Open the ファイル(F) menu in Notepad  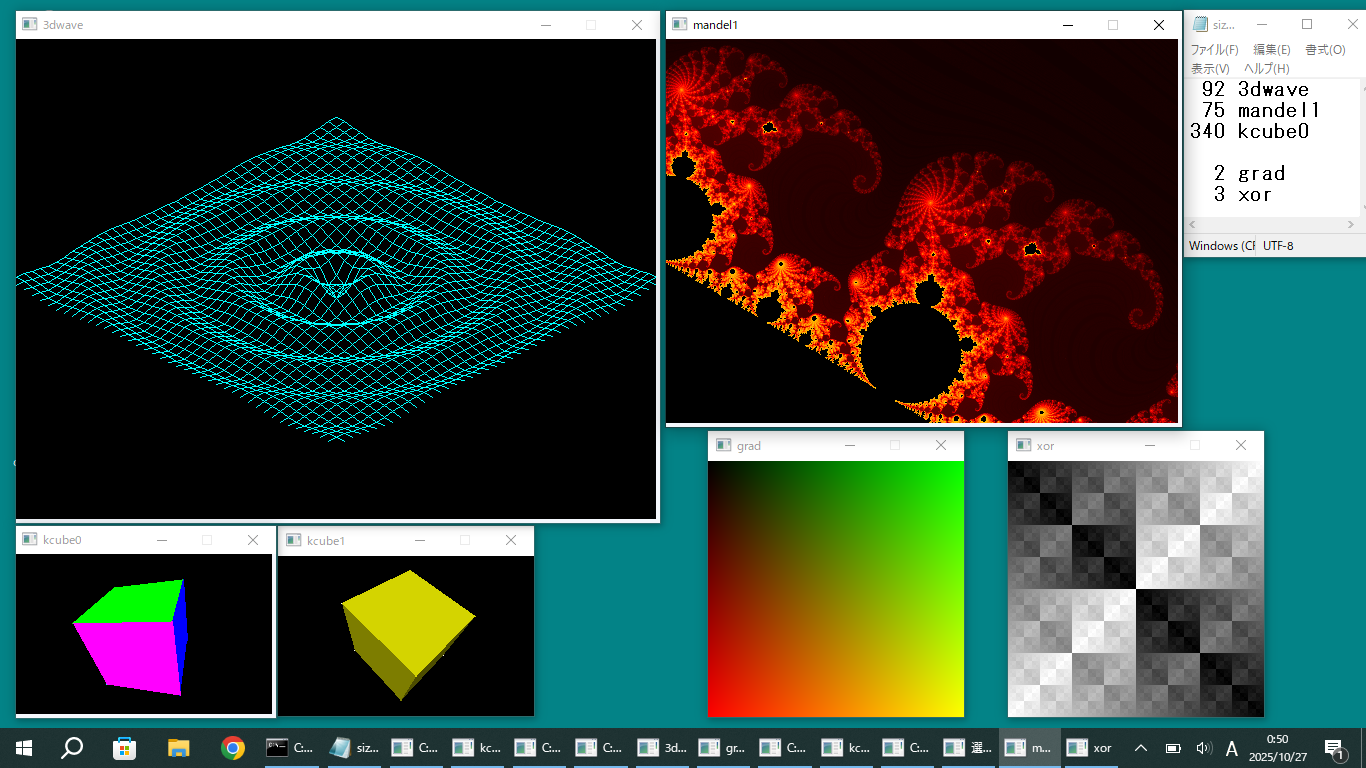(x=1214, y=50)
